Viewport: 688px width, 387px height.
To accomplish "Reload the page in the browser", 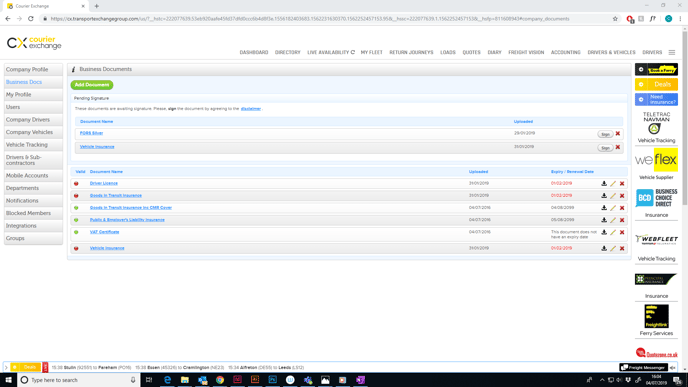I will pyautogui.click(x=31, y=19).
